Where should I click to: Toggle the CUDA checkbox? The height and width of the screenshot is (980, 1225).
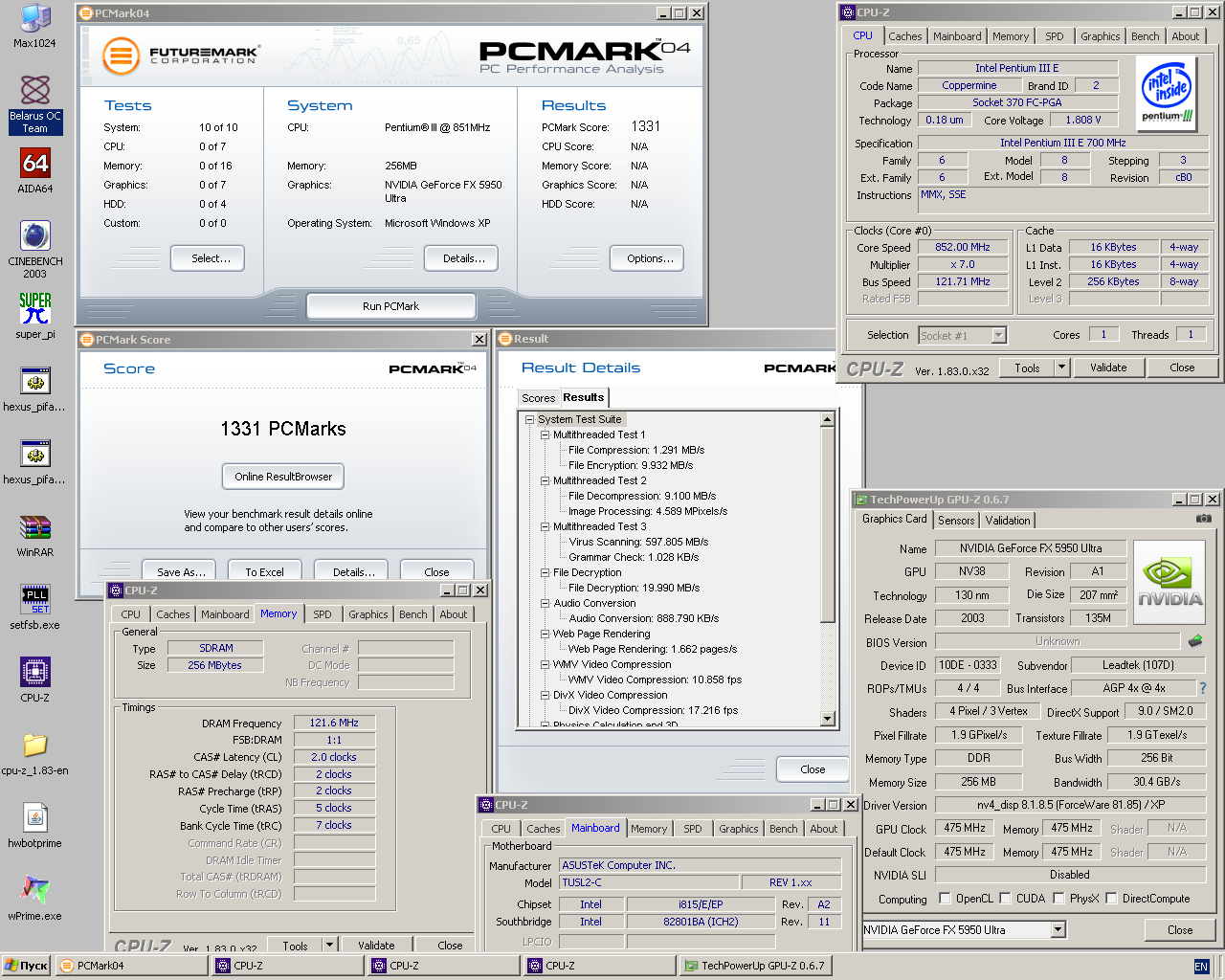[x=1005, y=899]
